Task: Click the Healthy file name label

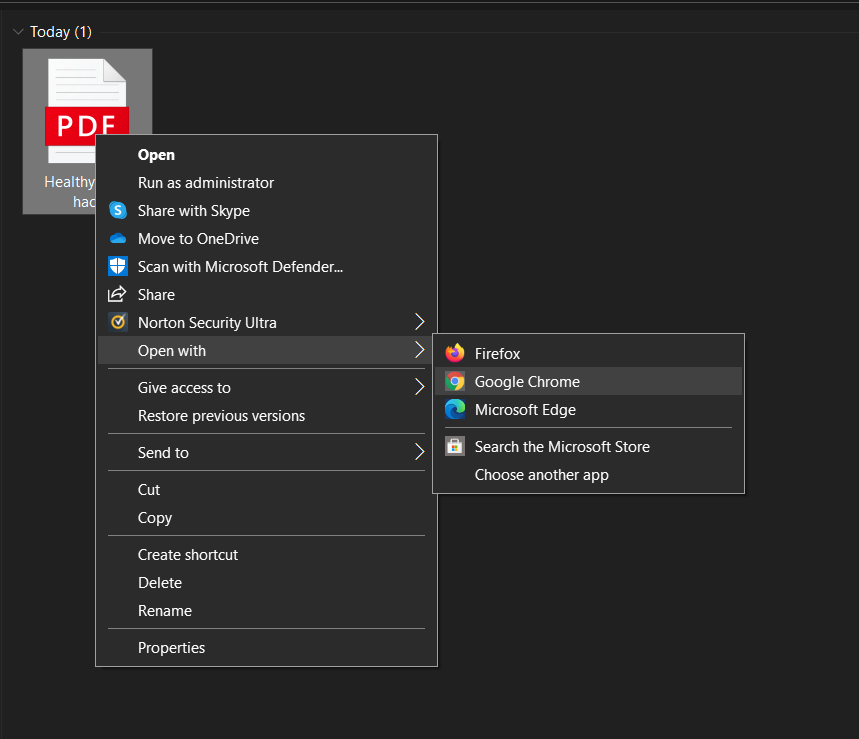Action: click(x=70, y=192)
